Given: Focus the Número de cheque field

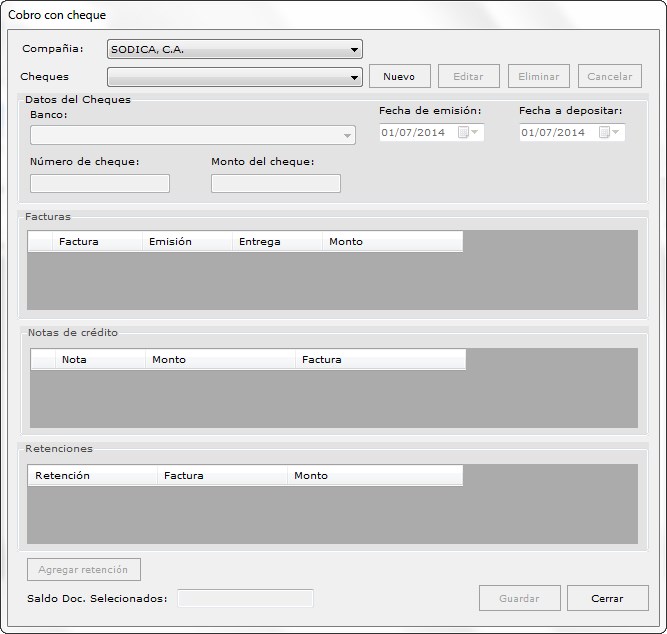Looking at the screenshot, I should pos(100,183).
